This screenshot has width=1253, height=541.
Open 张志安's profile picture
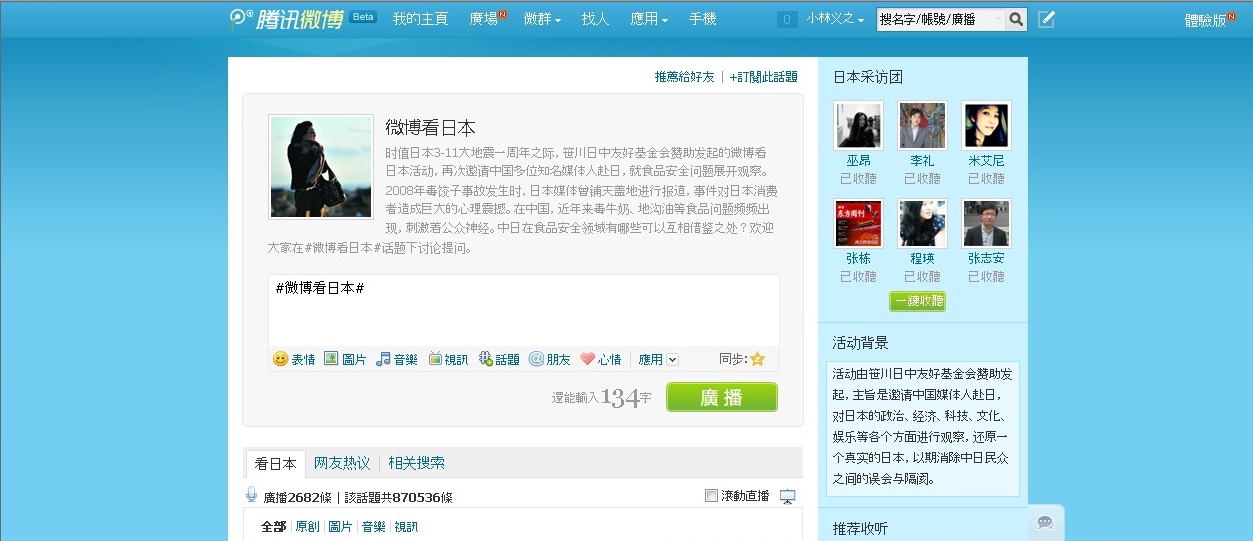point(986,223)
